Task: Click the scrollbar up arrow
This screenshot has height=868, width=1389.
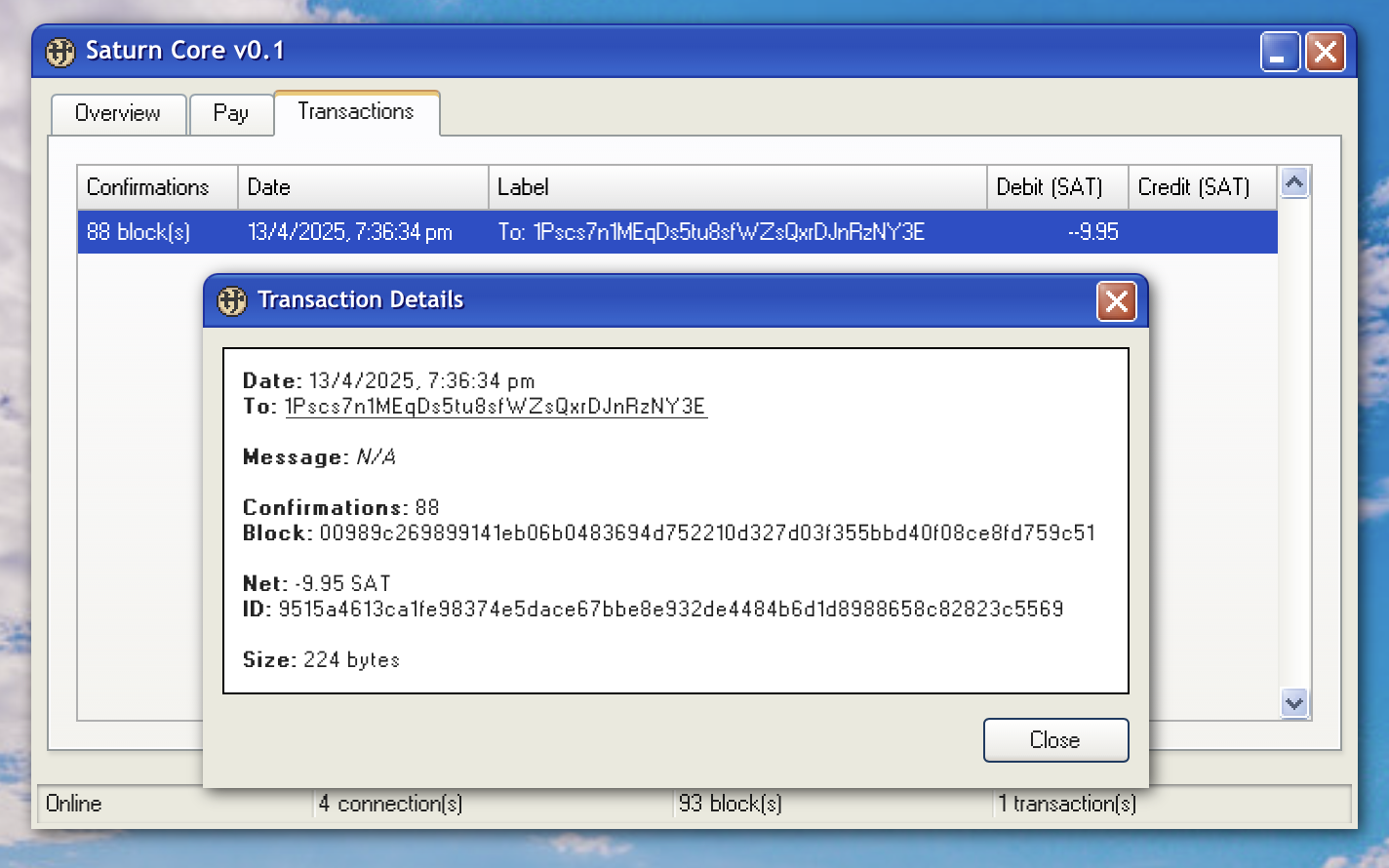Action: [x=1294, y=182]
